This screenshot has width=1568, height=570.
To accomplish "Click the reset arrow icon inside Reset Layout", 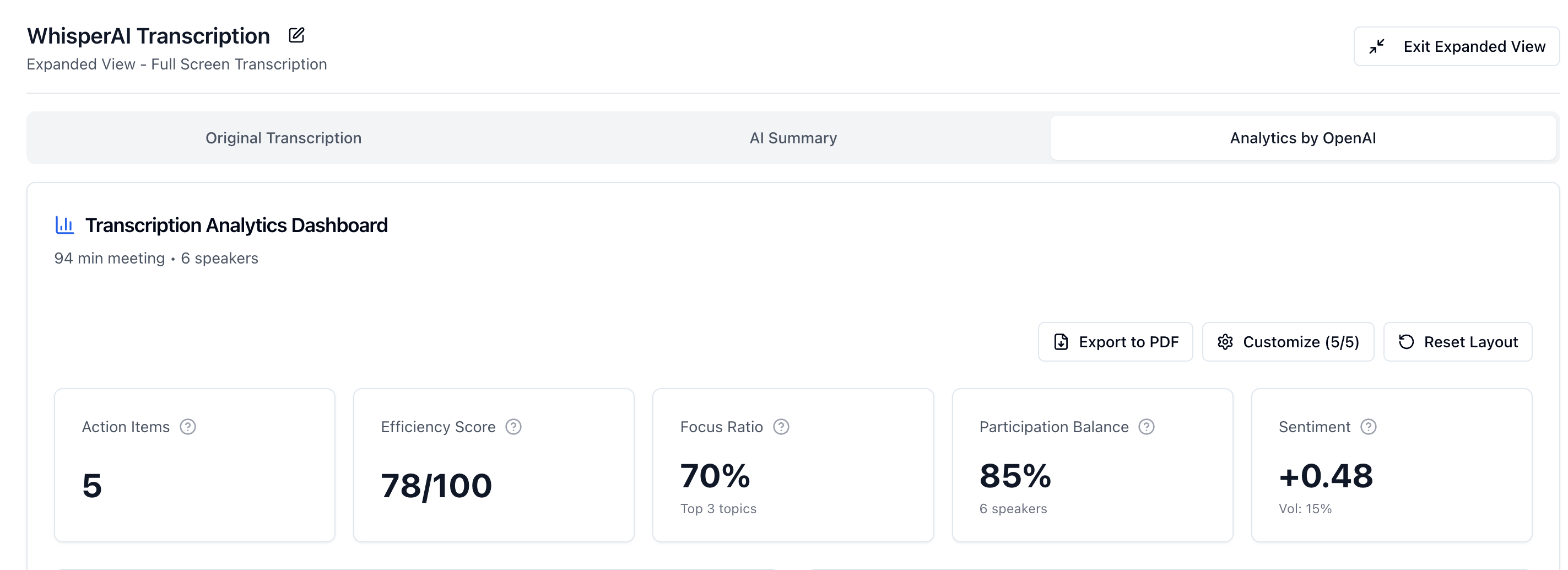I will tap(1406, 342).
